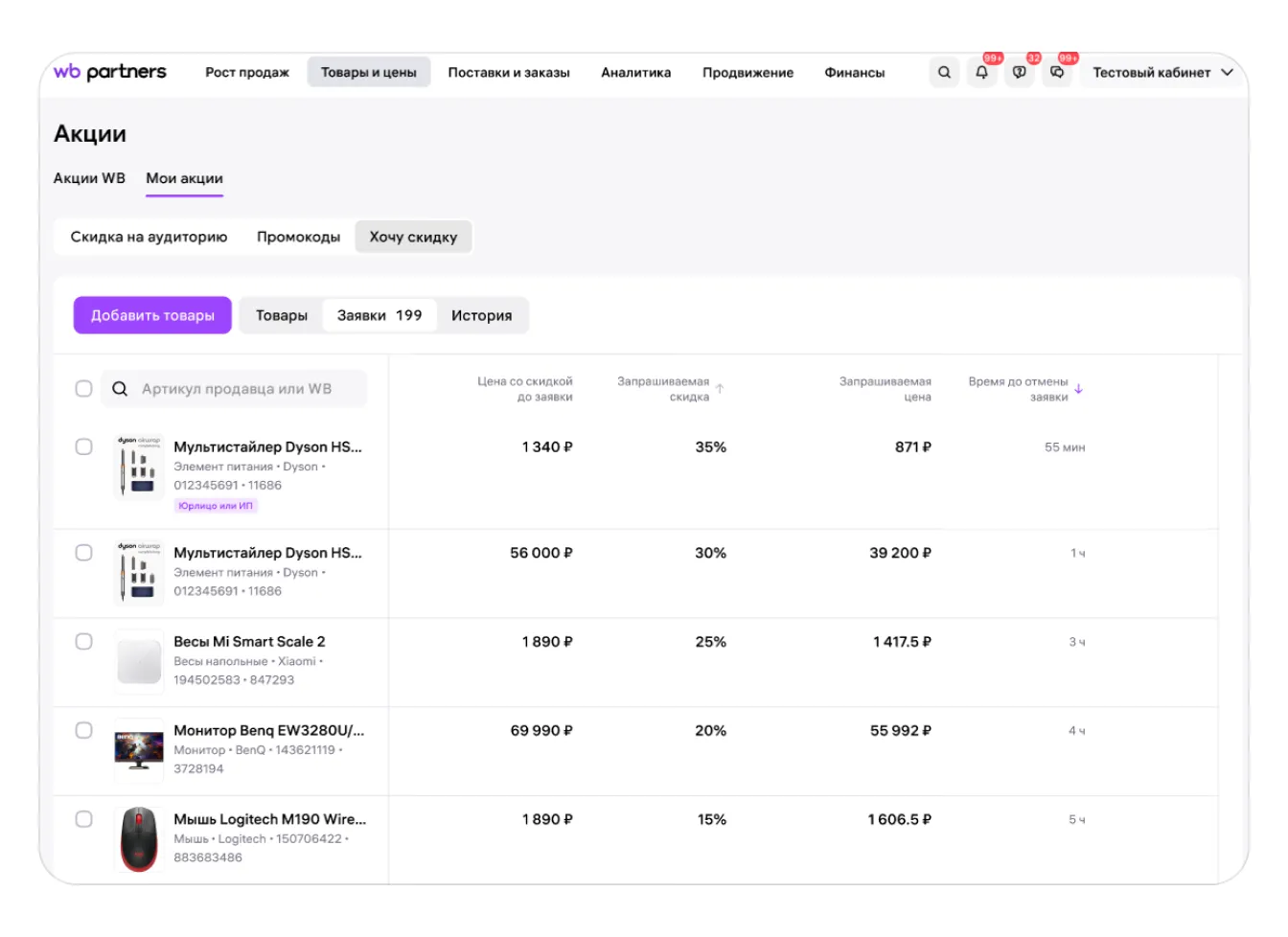Image resolution: width=1288 pixels, height=937 pixels.
Task: Select the Монитор Benq EW3280U checkbox
Action: 84,731
